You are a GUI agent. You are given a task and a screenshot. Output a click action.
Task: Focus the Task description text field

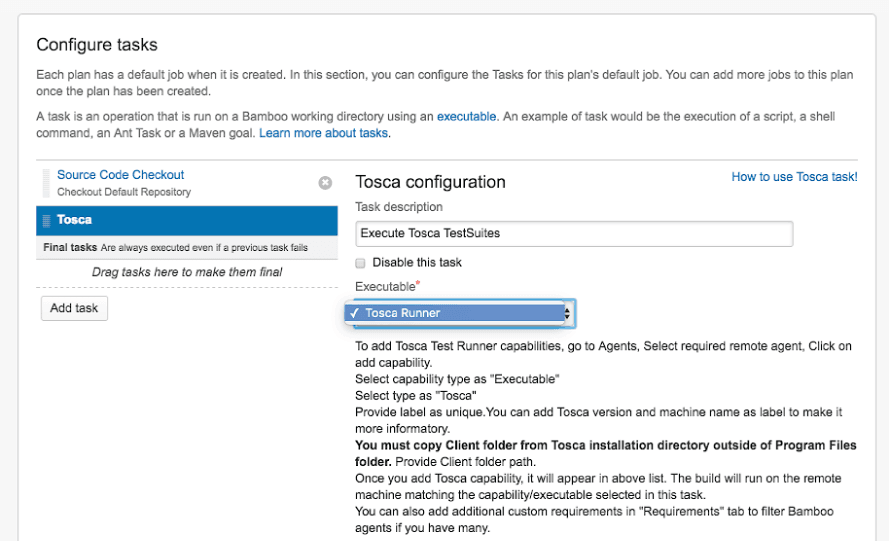point(574,233)
